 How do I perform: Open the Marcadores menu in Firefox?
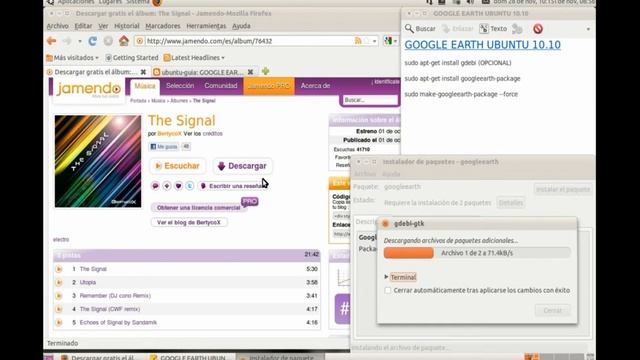[163, 26]
